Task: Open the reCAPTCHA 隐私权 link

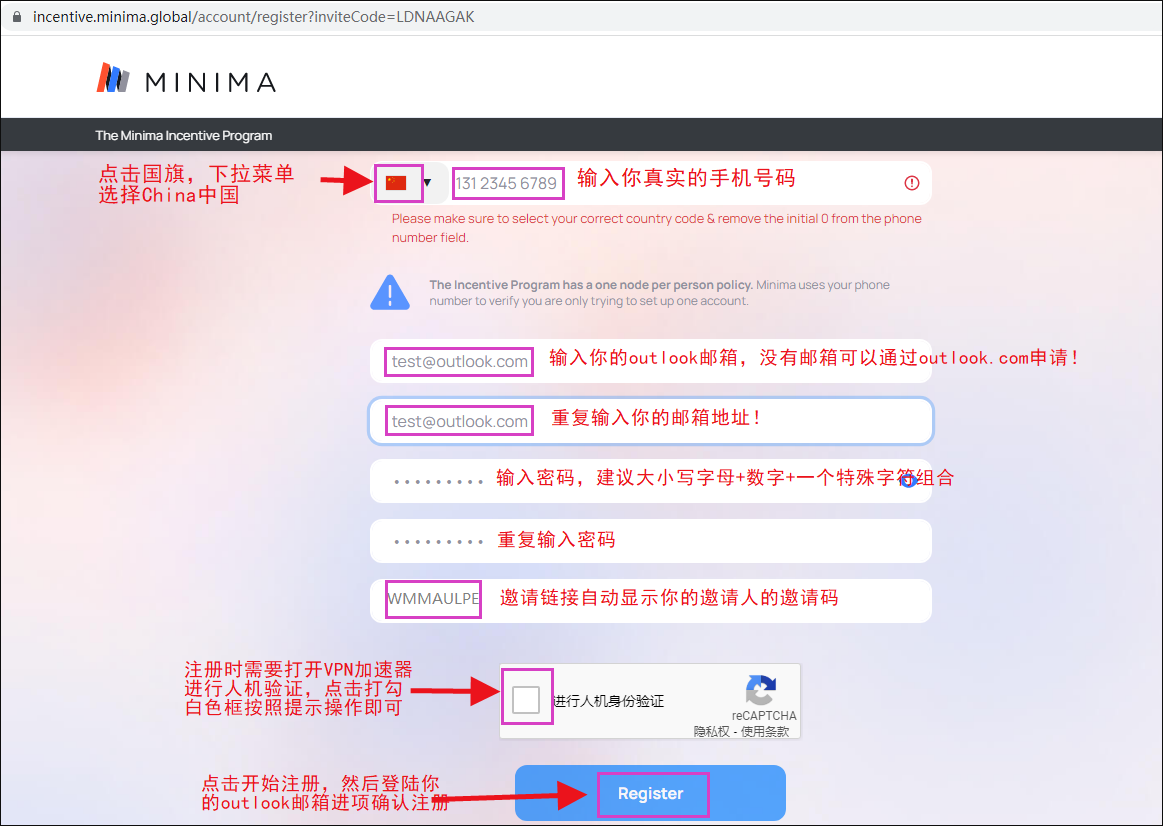Action: tap(711, 731)
